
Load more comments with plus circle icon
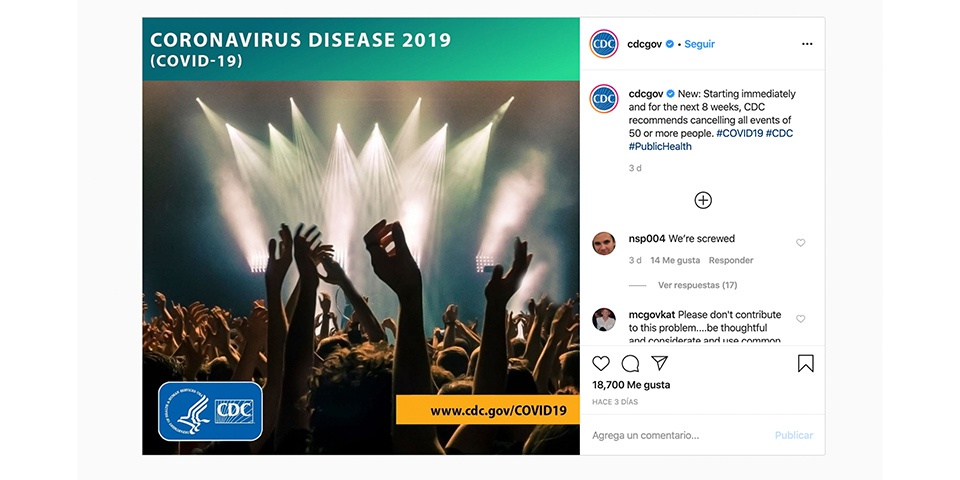703,200
